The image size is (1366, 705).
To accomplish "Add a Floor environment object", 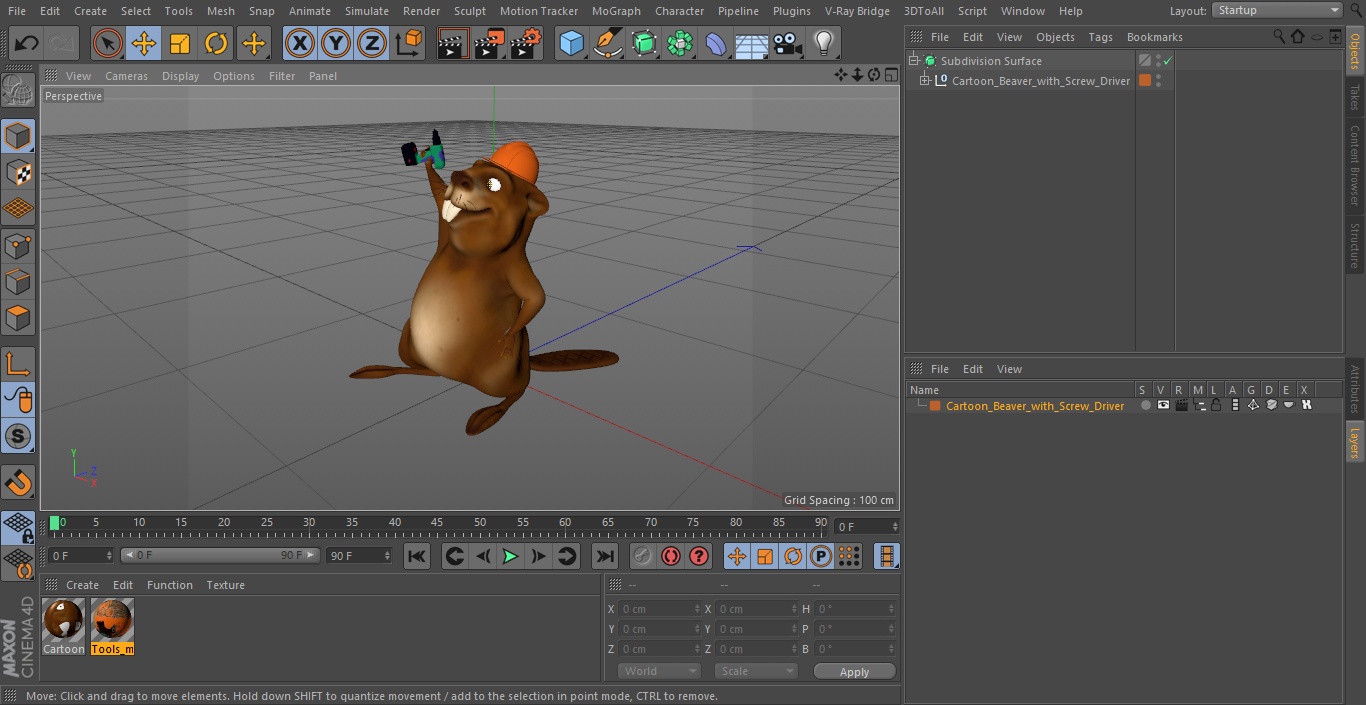I will [x=752, y=43].
